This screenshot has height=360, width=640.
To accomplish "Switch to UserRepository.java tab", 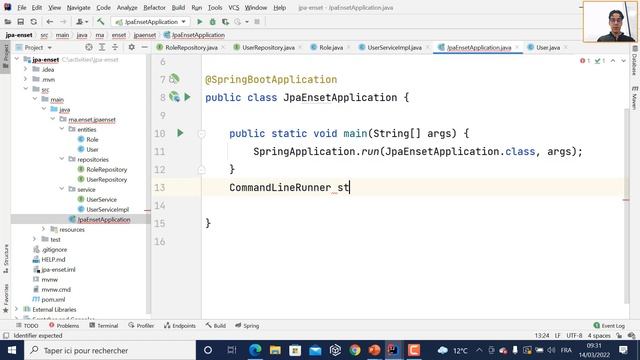I will point(268,48).
